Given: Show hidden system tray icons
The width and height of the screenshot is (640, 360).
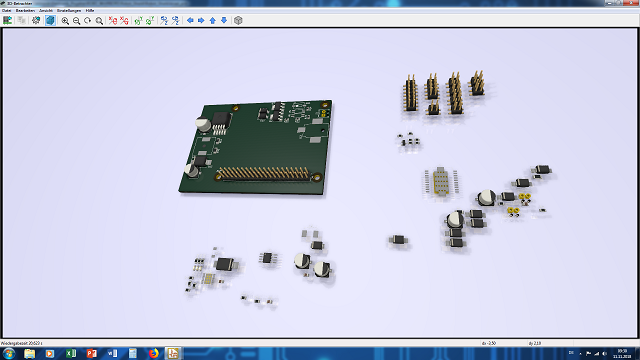Looking at the screenshot, I should [580, 353].
